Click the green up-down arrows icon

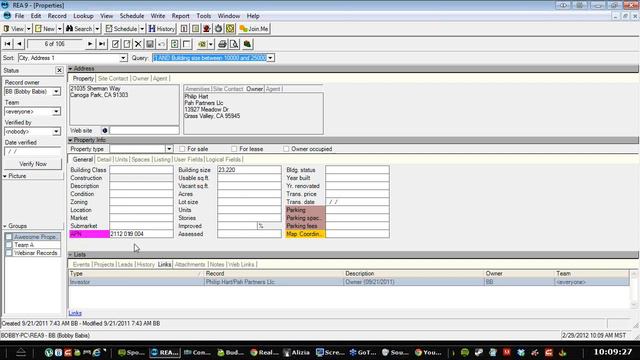tap(175, 44)
